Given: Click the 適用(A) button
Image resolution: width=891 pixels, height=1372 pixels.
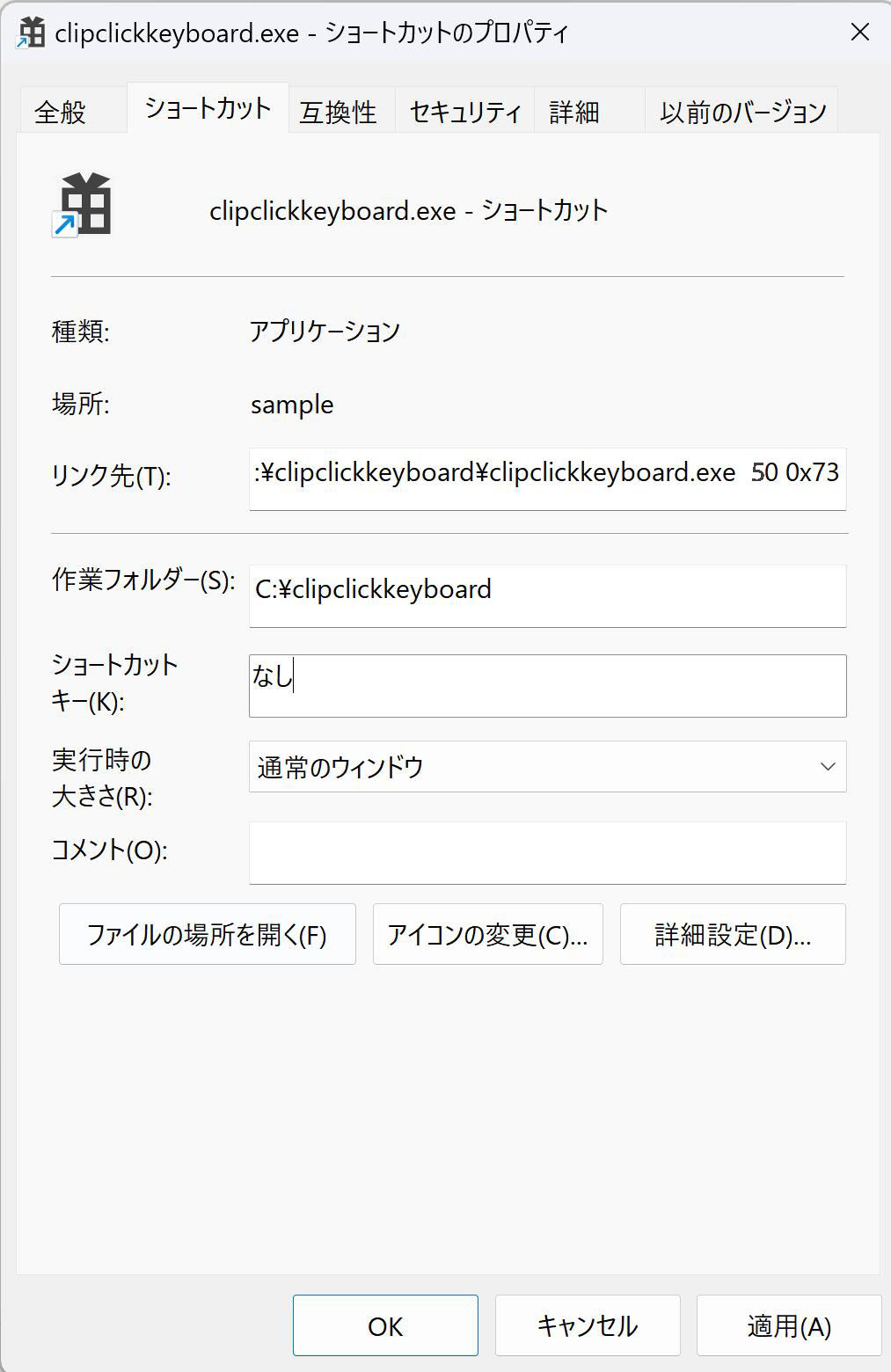Looking at the screenshot, I should (x=787, y=1325).
